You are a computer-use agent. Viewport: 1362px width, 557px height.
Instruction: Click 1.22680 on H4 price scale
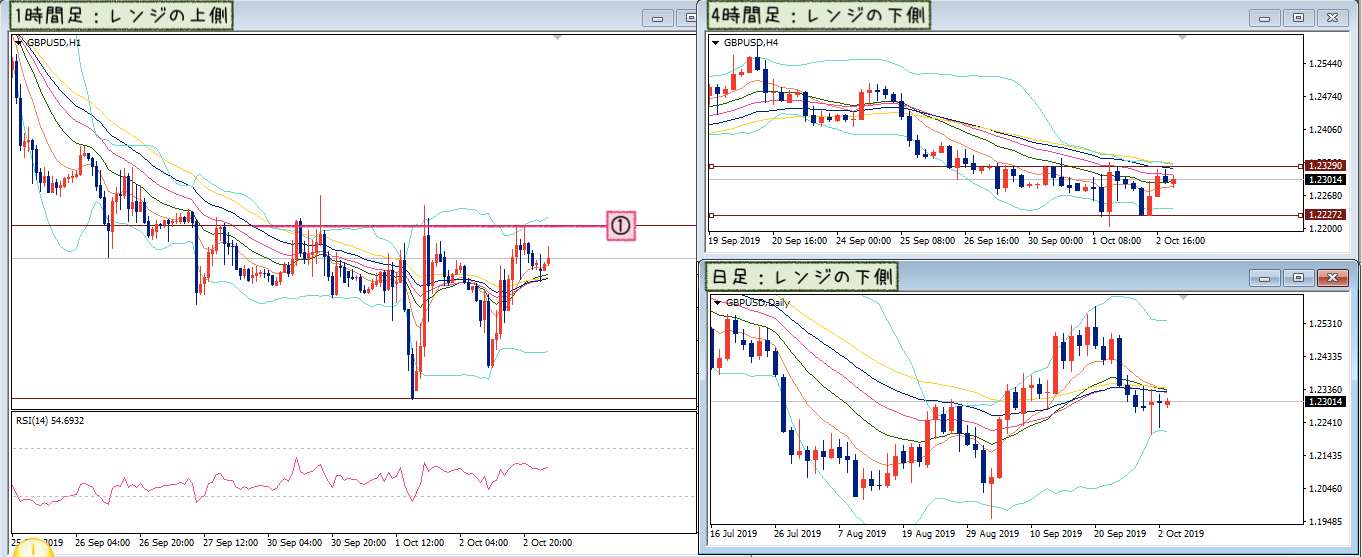pos(1326,196)
